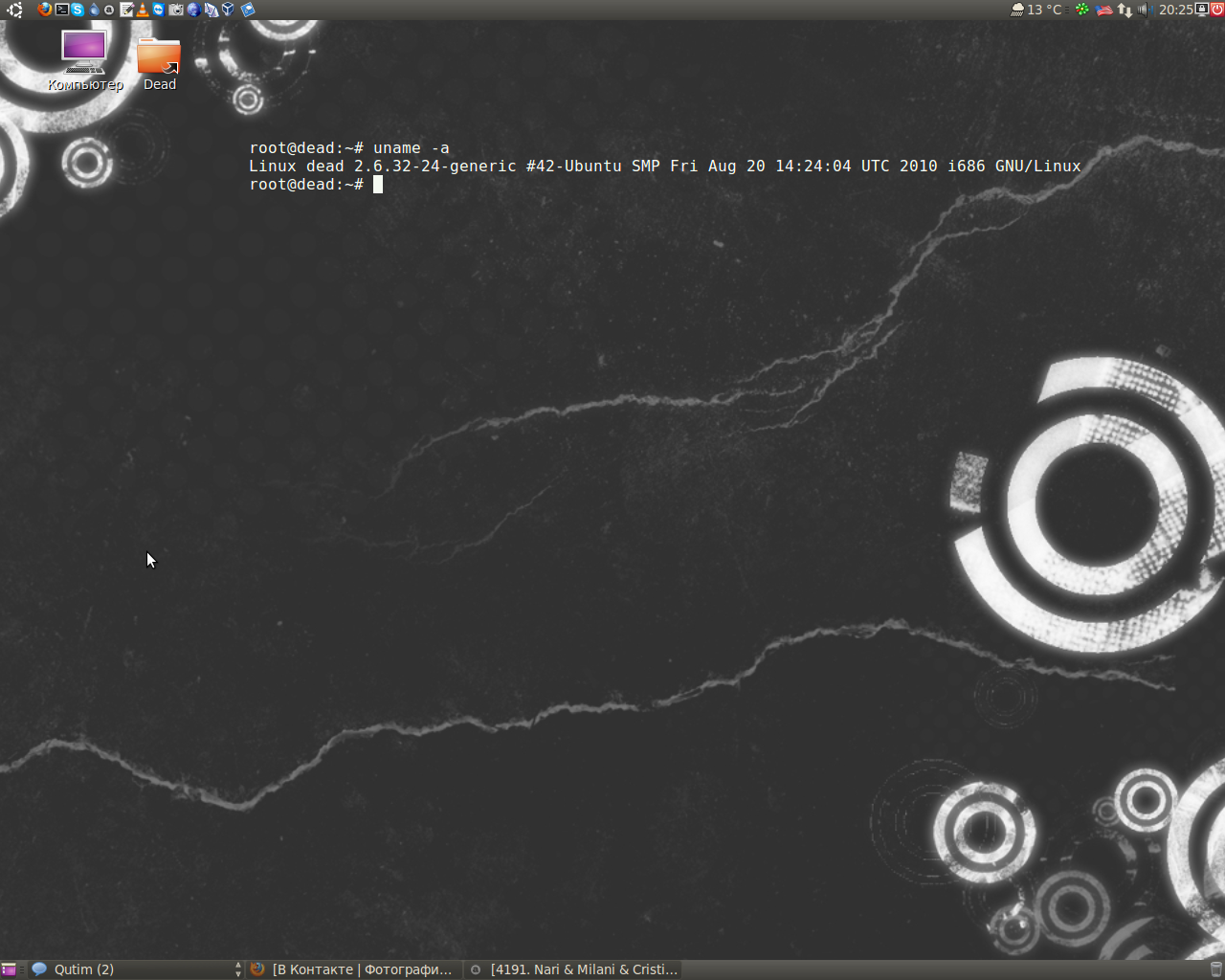Viewport: 1225px width, 980px height.
Task: Launch the screenshot camera tool
Action: pos(176,10)
